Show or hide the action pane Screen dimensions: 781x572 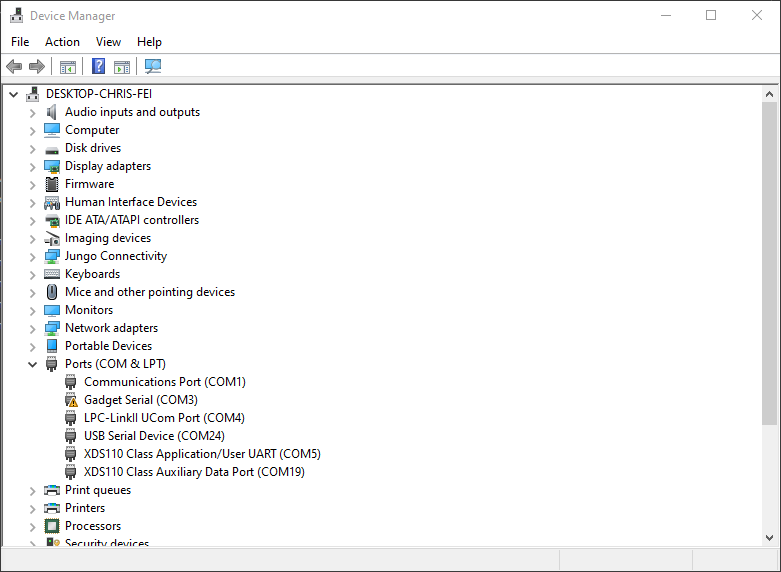[122, 66]
